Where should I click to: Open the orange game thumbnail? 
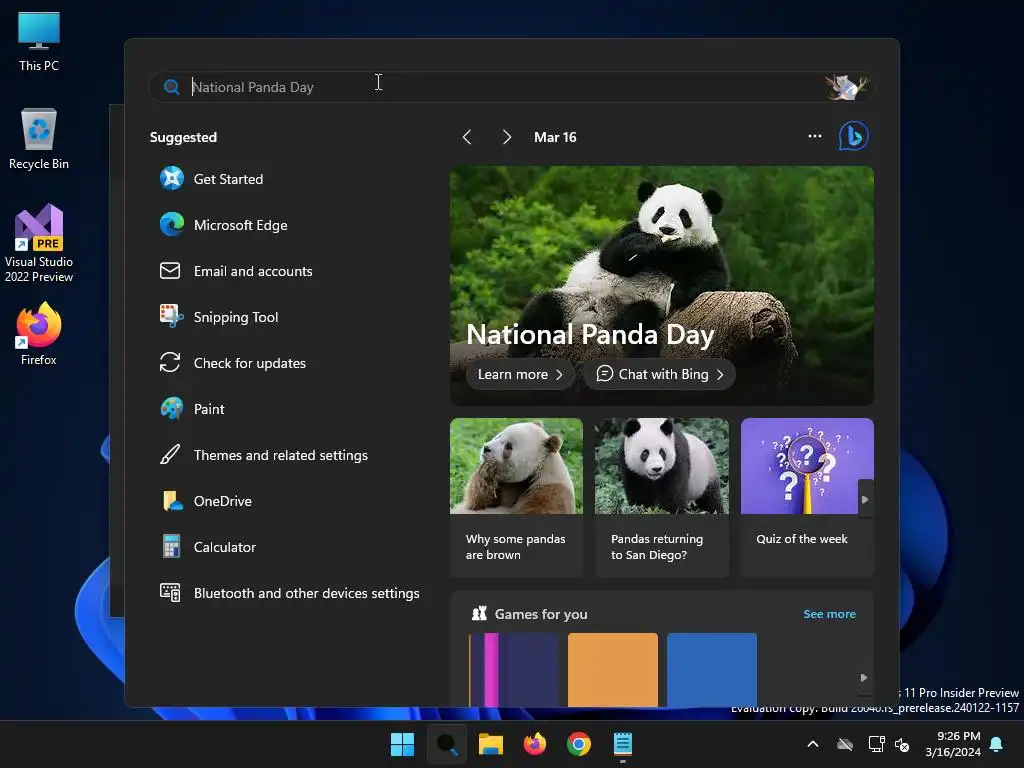tap(613, 669)
